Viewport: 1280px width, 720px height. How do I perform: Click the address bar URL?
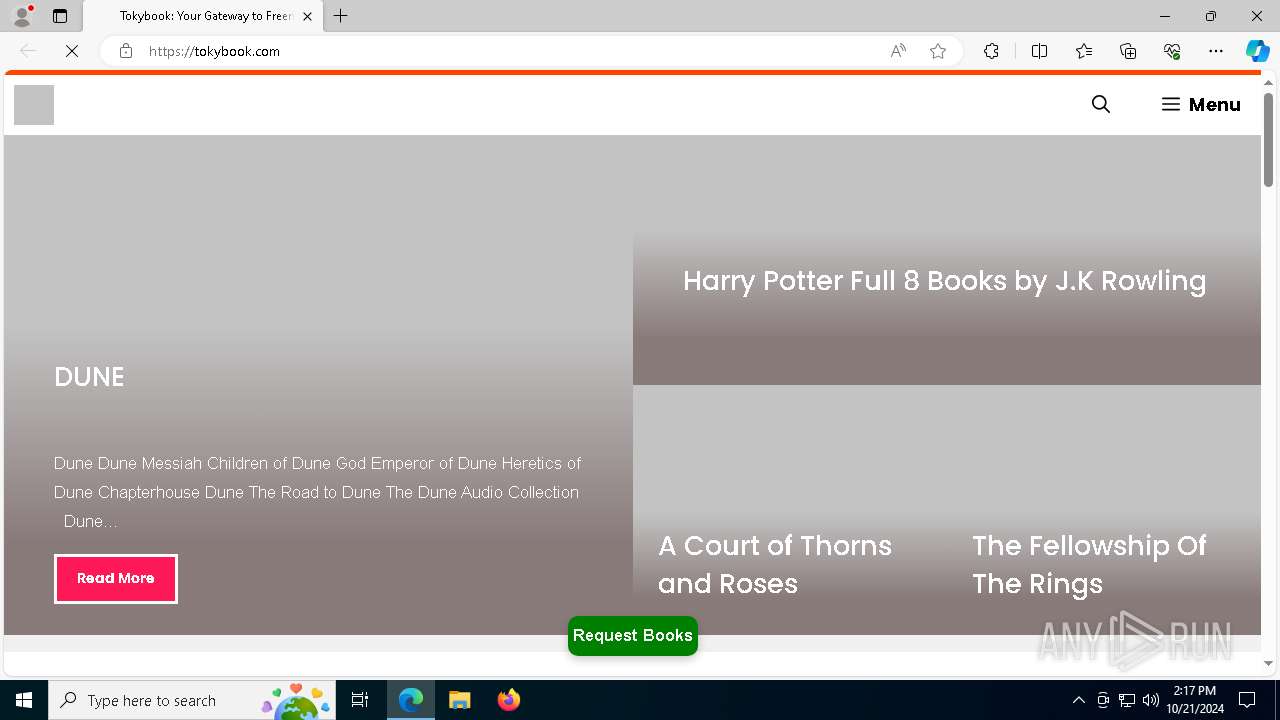214,51
